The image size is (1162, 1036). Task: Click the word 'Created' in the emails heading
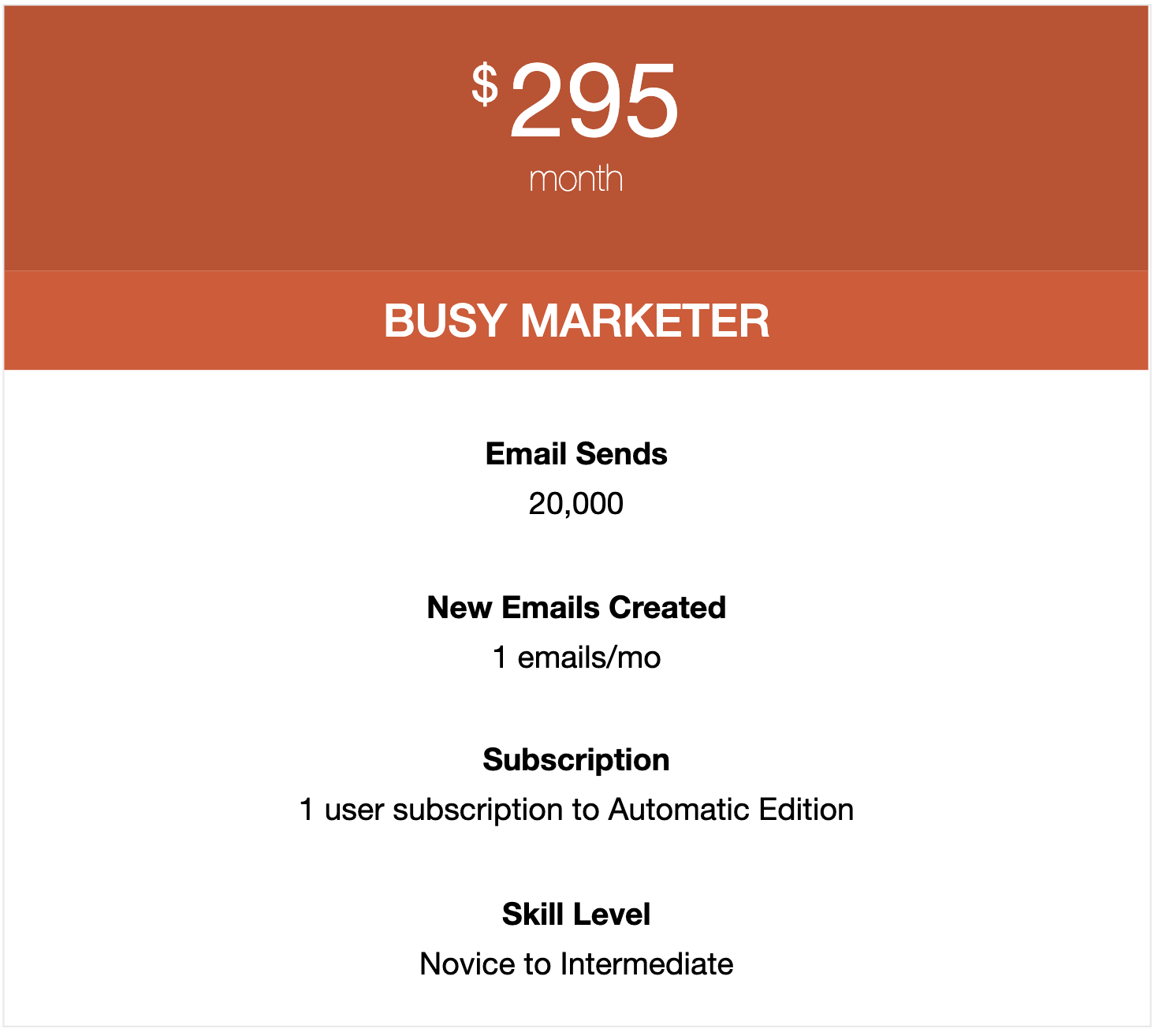[x=668, y=608]
